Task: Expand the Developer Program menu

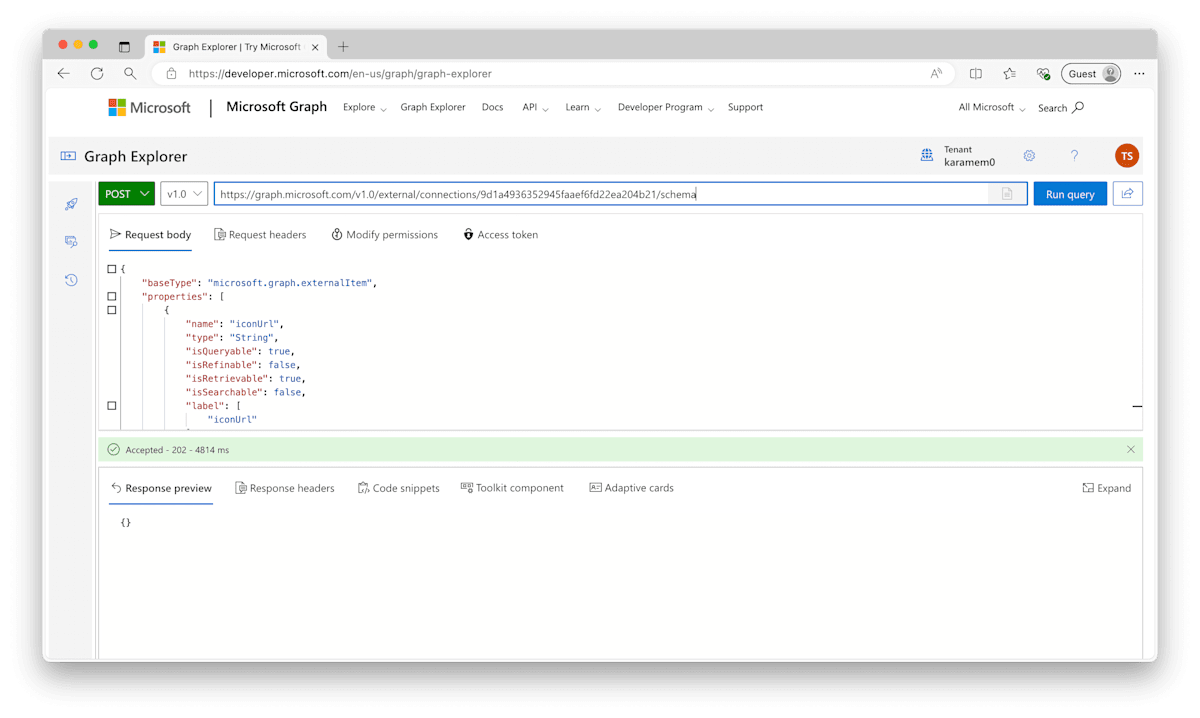Action: click(666, 107)
